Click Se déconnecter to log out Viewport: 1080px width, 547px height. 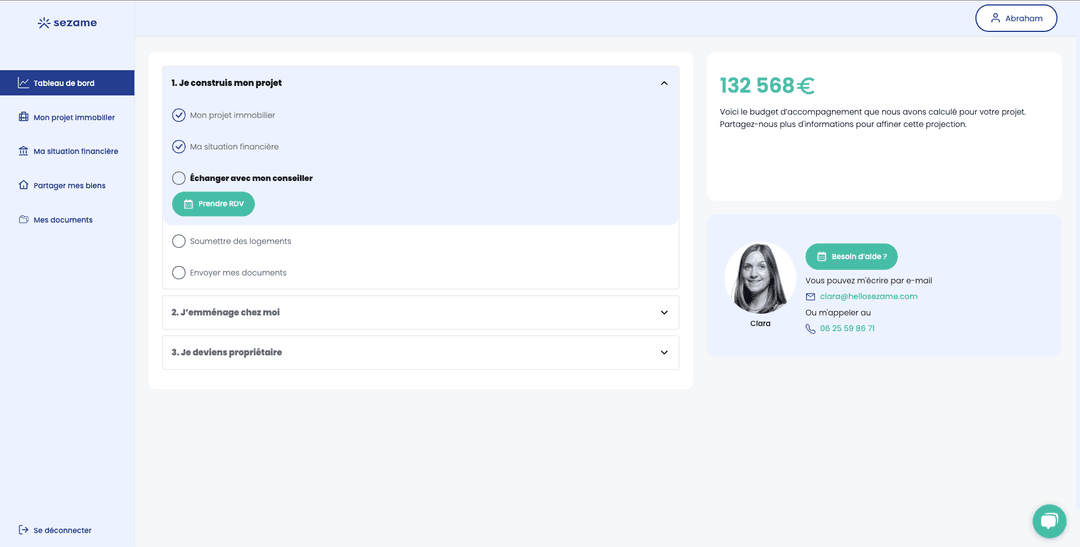(x=55, y=530)
